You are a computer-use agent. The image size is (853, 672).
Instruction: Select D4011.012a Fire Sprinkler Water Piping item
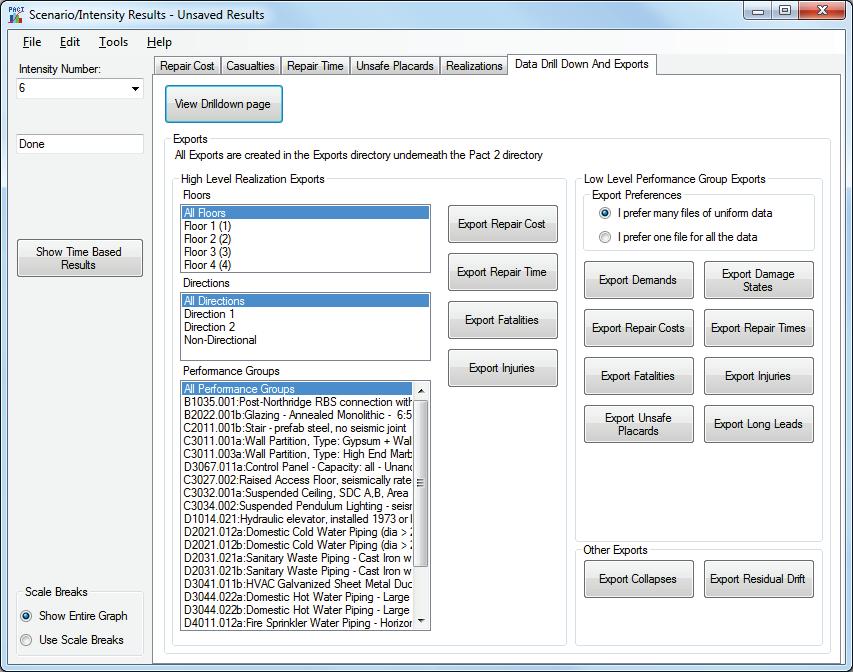[297, 623]
